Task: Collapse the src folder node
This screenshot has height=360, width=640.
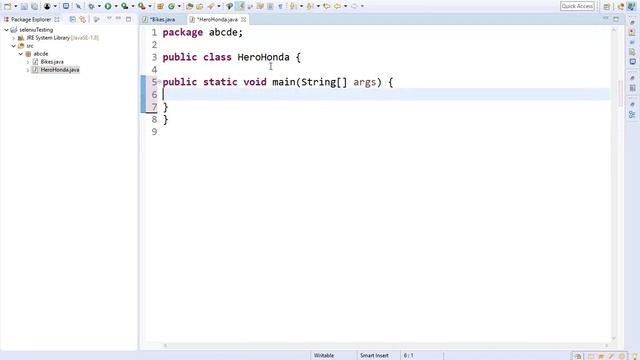Action: coord(13,46)
